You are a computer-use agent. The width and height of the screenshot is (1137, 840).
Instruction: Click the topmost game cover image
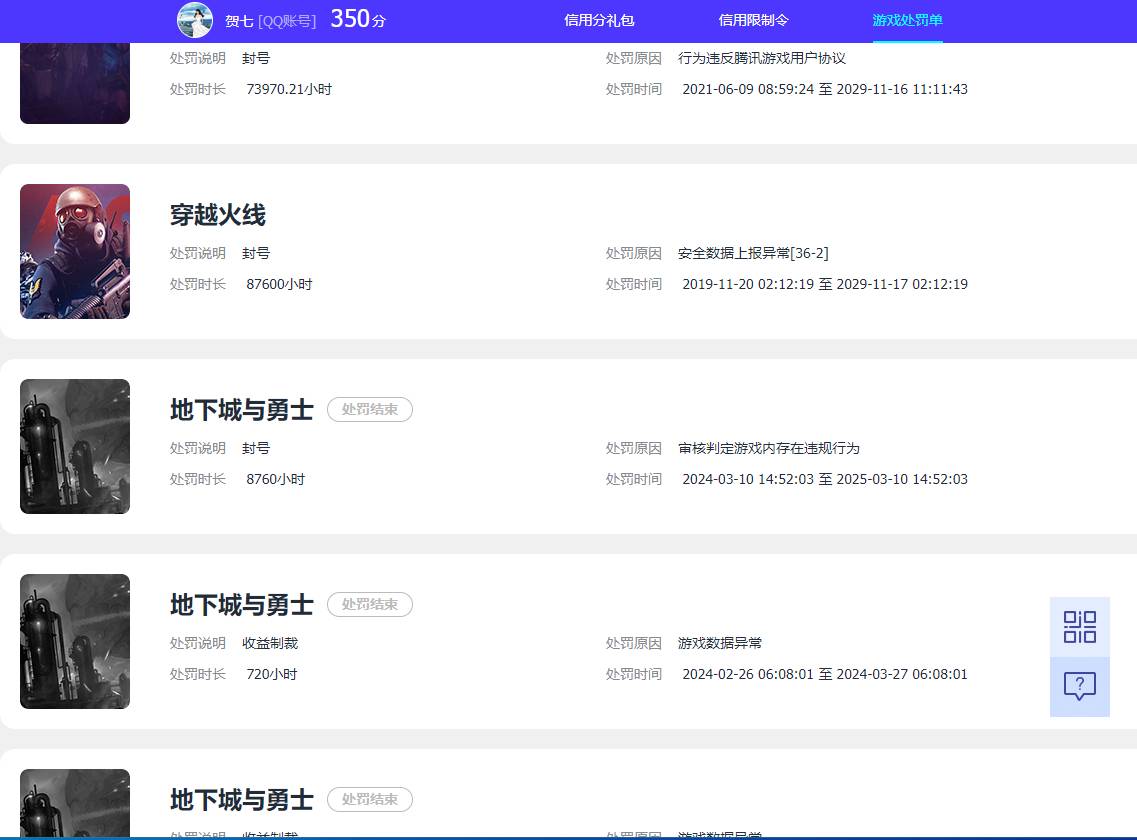pos(74,80)
